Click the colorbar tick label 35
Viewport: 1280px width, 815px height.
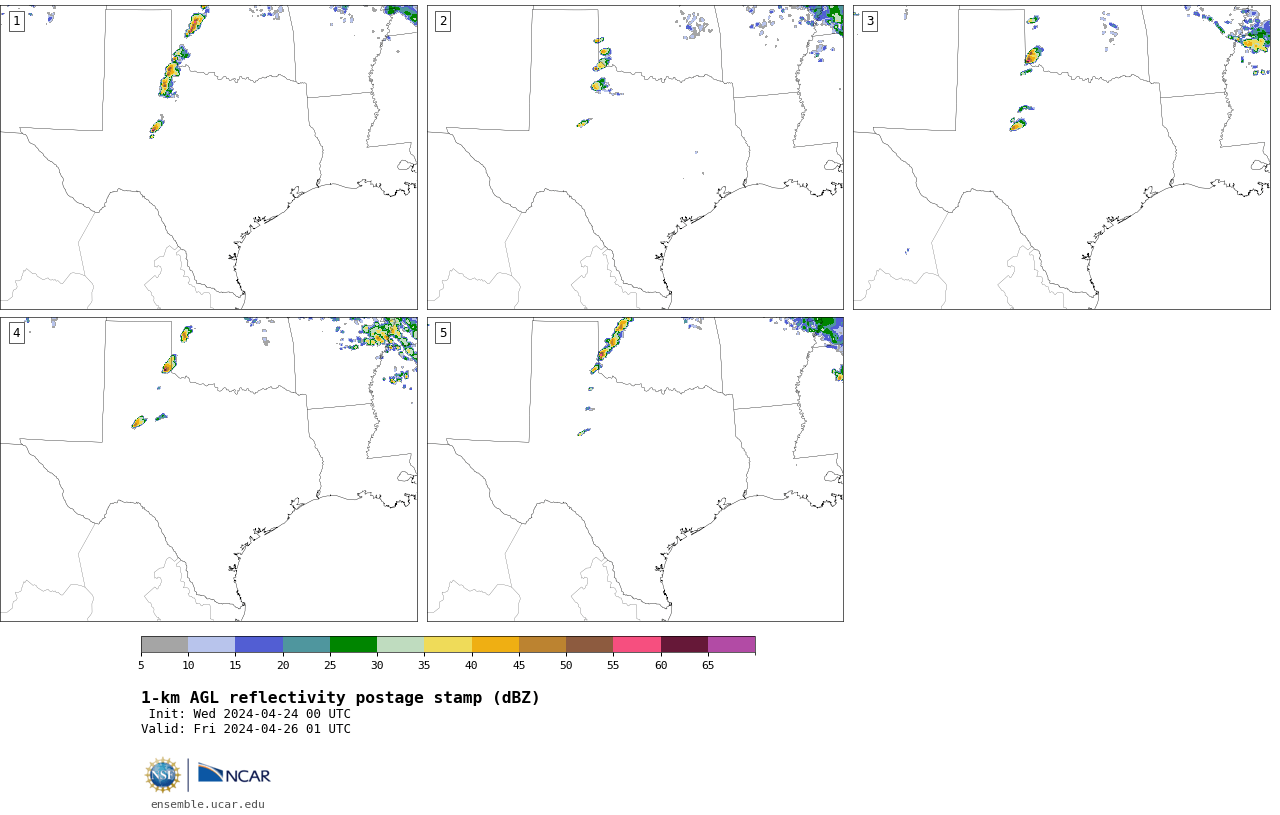pos(424,665)
